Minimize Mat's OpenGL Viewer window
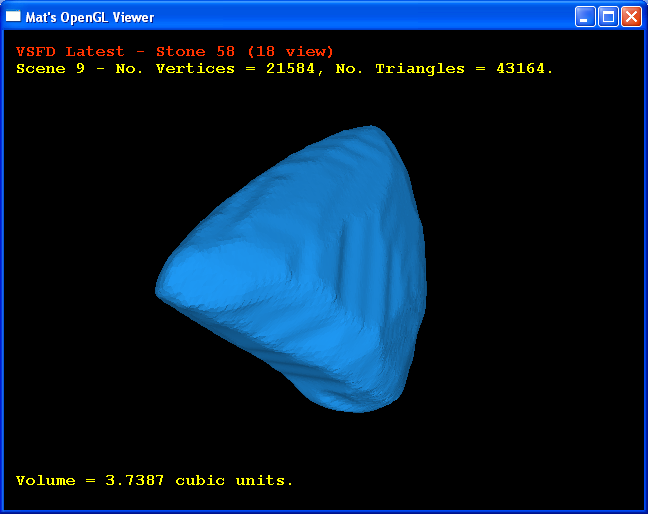Screen dimensions: 648x514 [585, 17]
